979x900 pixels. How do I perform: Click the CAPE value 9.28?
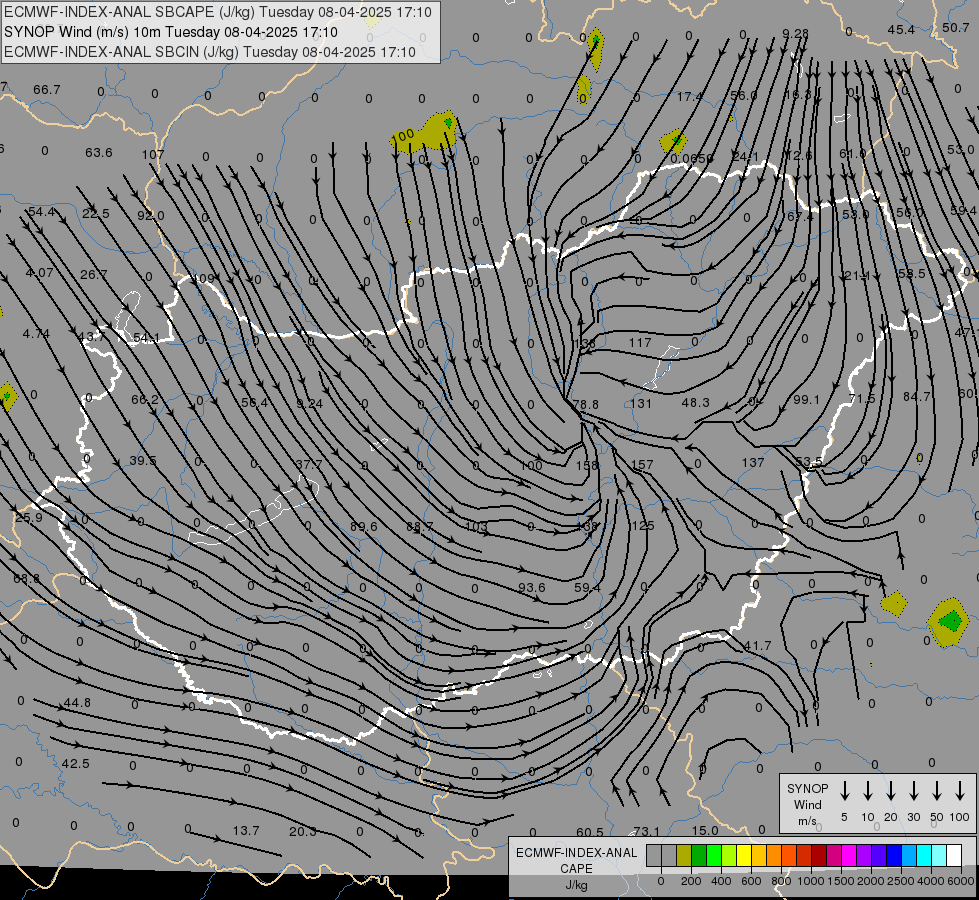coord(795,33)
